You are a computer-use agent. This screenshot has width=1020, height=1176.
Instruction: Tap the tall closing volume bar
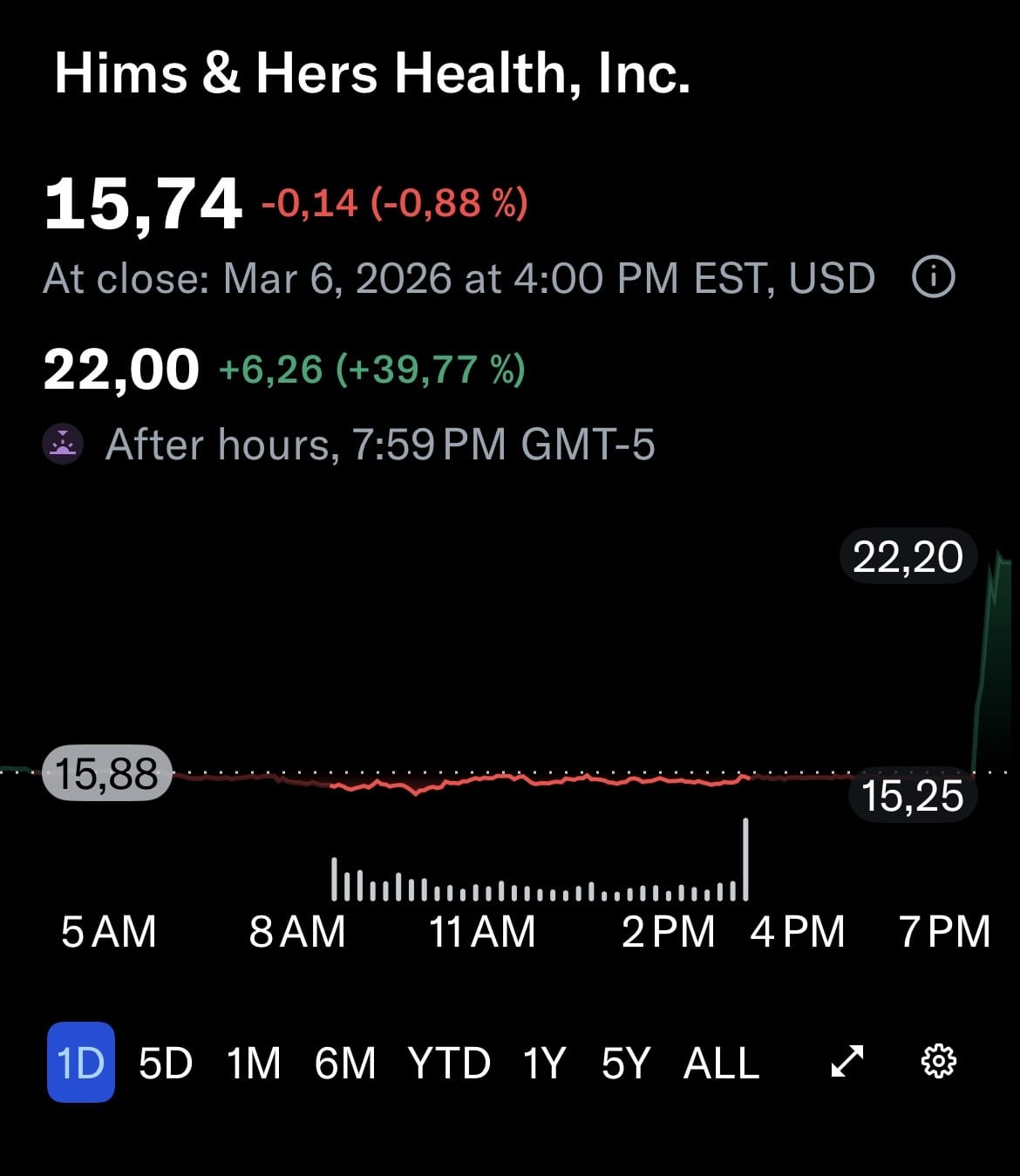[745, 859]
